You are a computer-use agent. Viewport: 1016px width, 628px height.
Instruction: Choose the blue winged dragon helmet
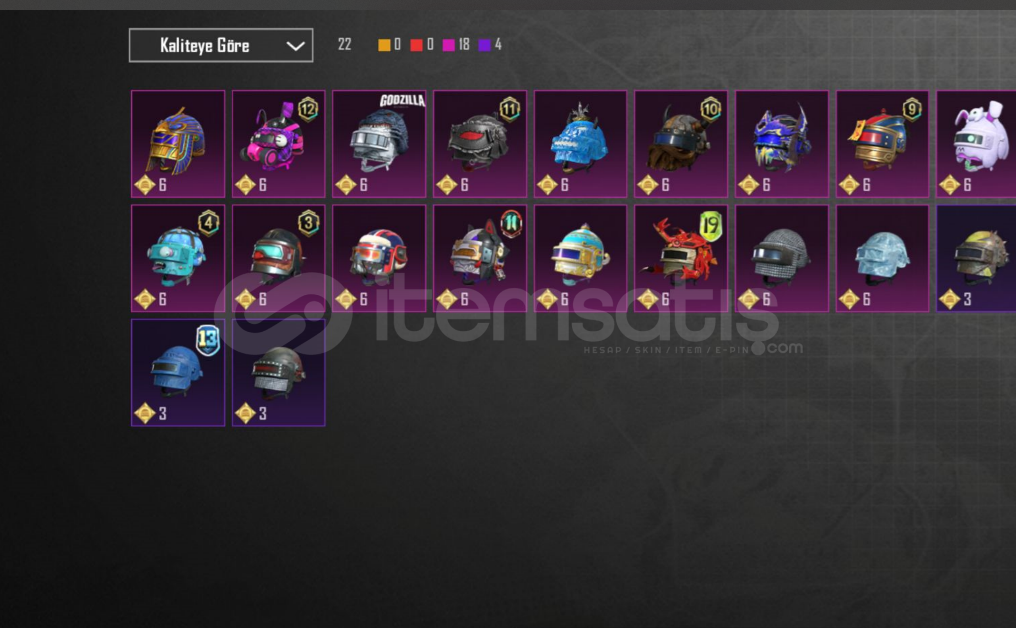tap(781, 144)
